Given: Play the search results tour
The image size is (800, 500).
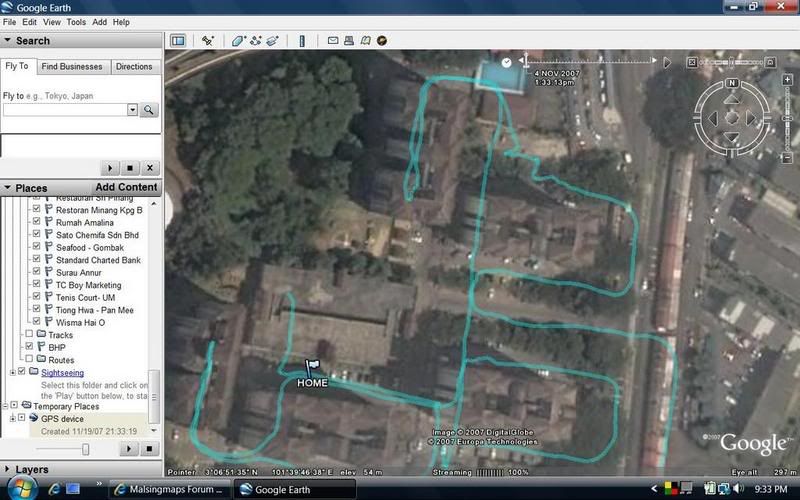Looking at the screenshot, I should click(x=110, y=168).
